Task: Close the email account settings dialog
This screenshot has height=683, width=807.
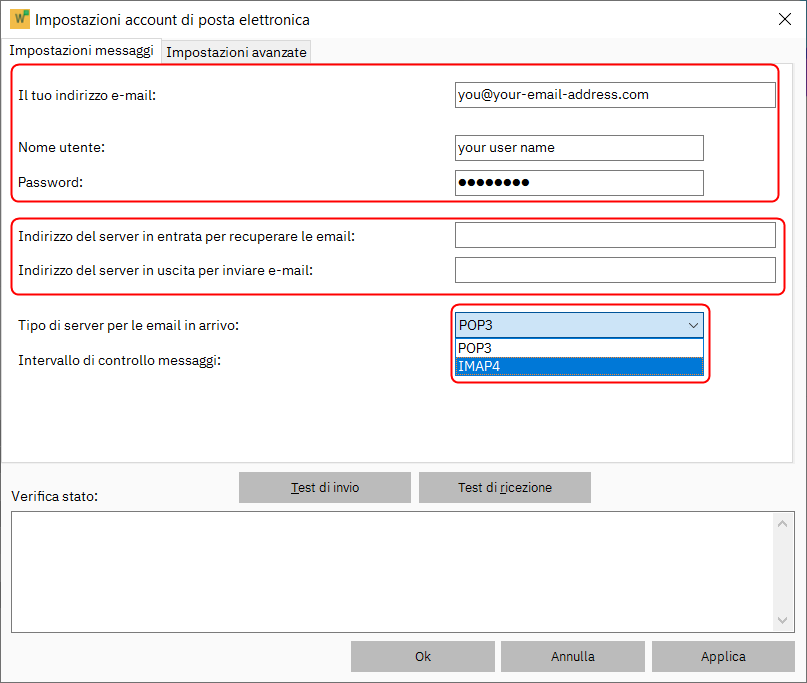Action: click(x=784, y=19)
